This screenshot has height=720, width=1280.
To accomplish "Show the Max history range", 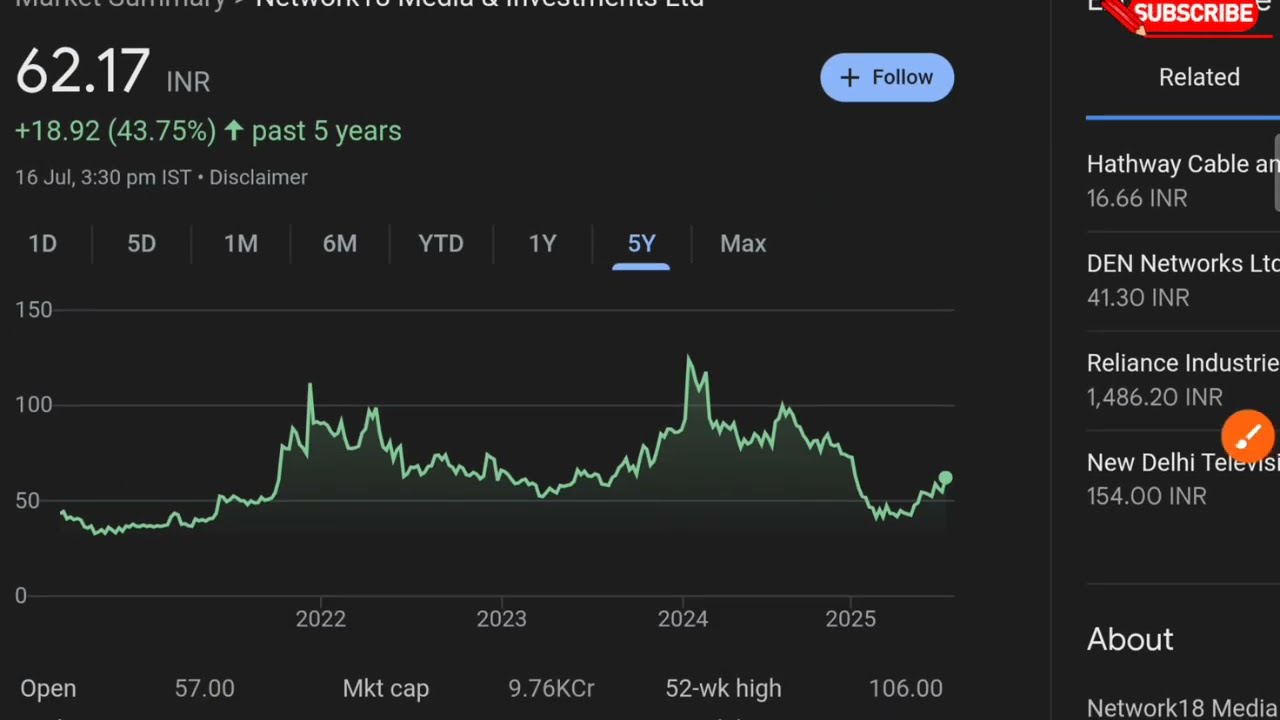I will pyautogui.click(x=743, y=244).
